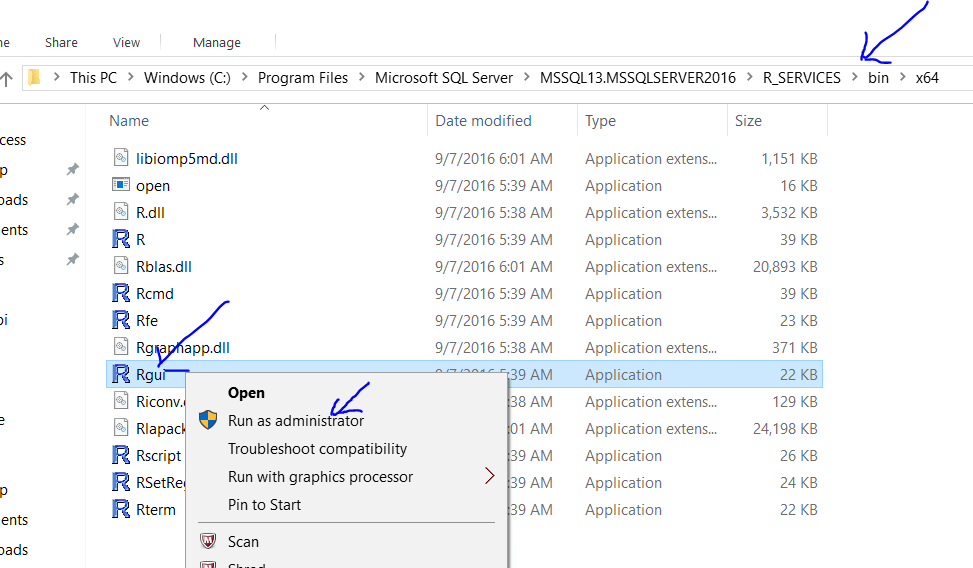Expand chevron after Program Files breadcrumb
Screen dimensions: 973x568
362,77
